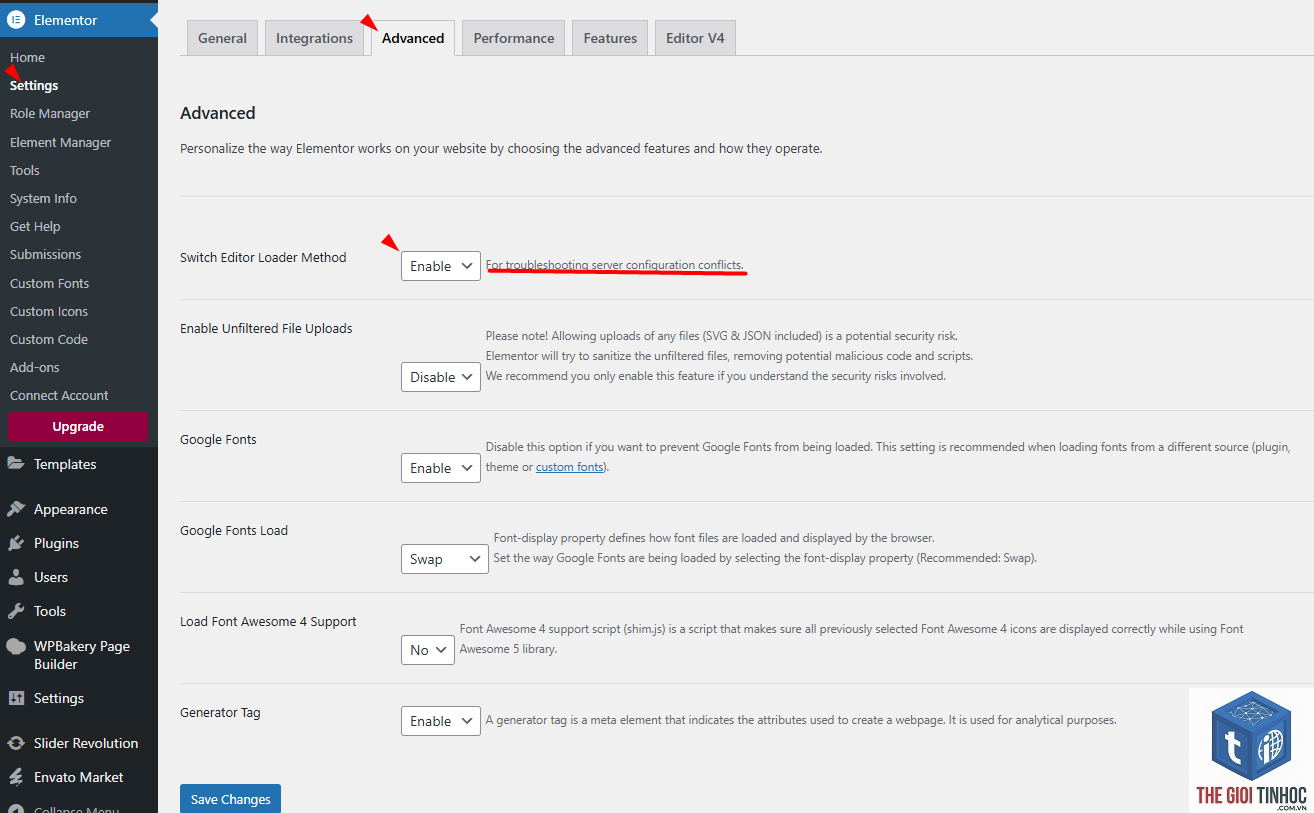The height and width of the screenshot is (813, 1314).
Task: Open the Plugins menu
Action: pyautogui.click(x=79, y=543)
